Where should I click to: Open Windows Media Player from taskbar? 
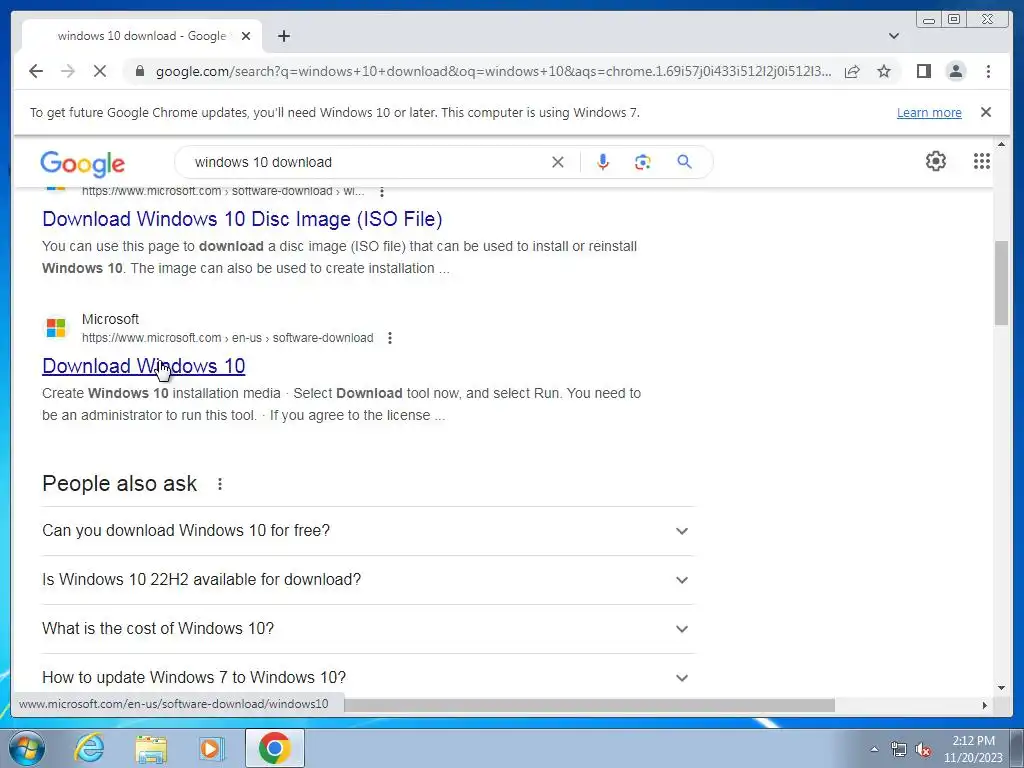coord(212,748)
